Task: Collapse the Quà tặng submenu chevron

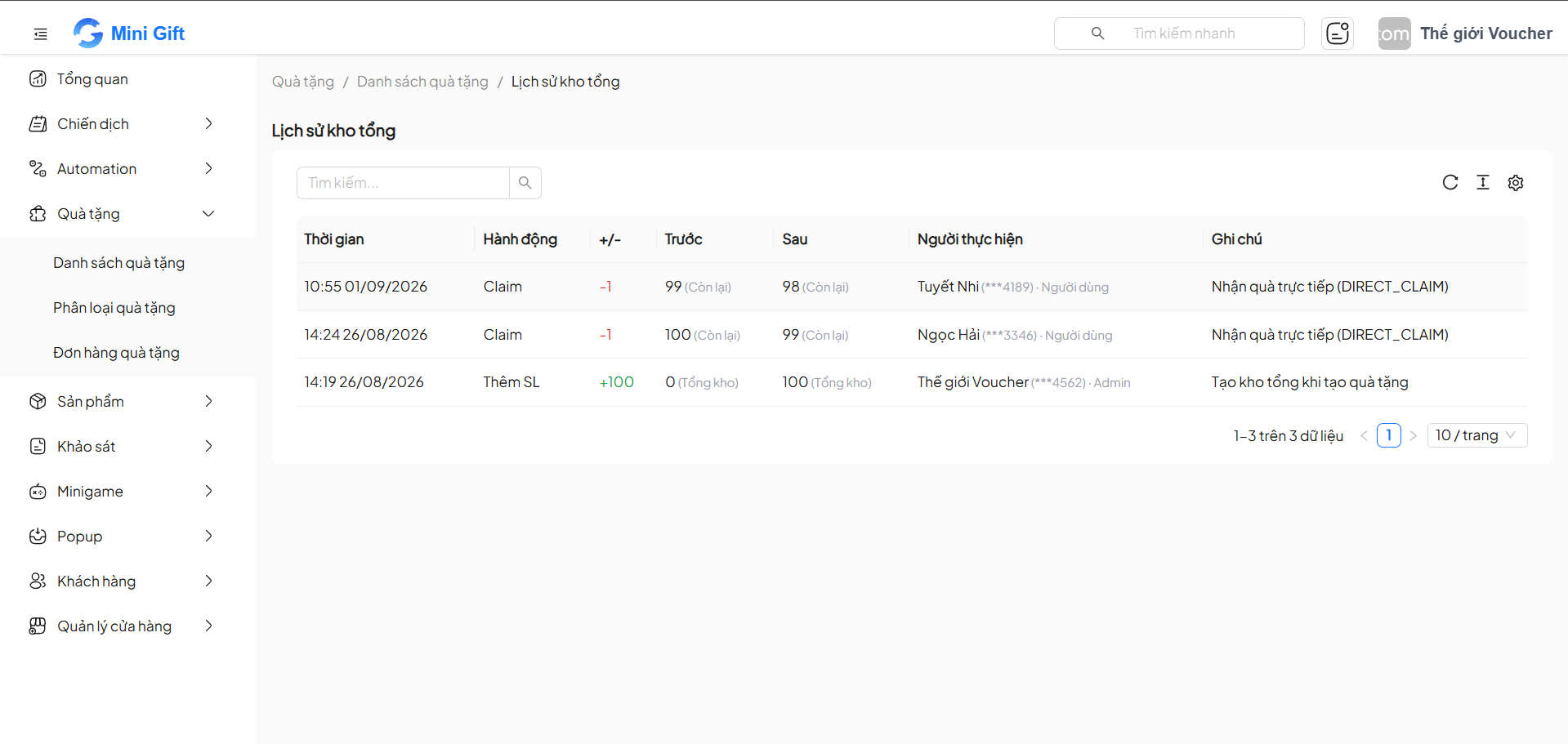Action: (x=208, y=213)
